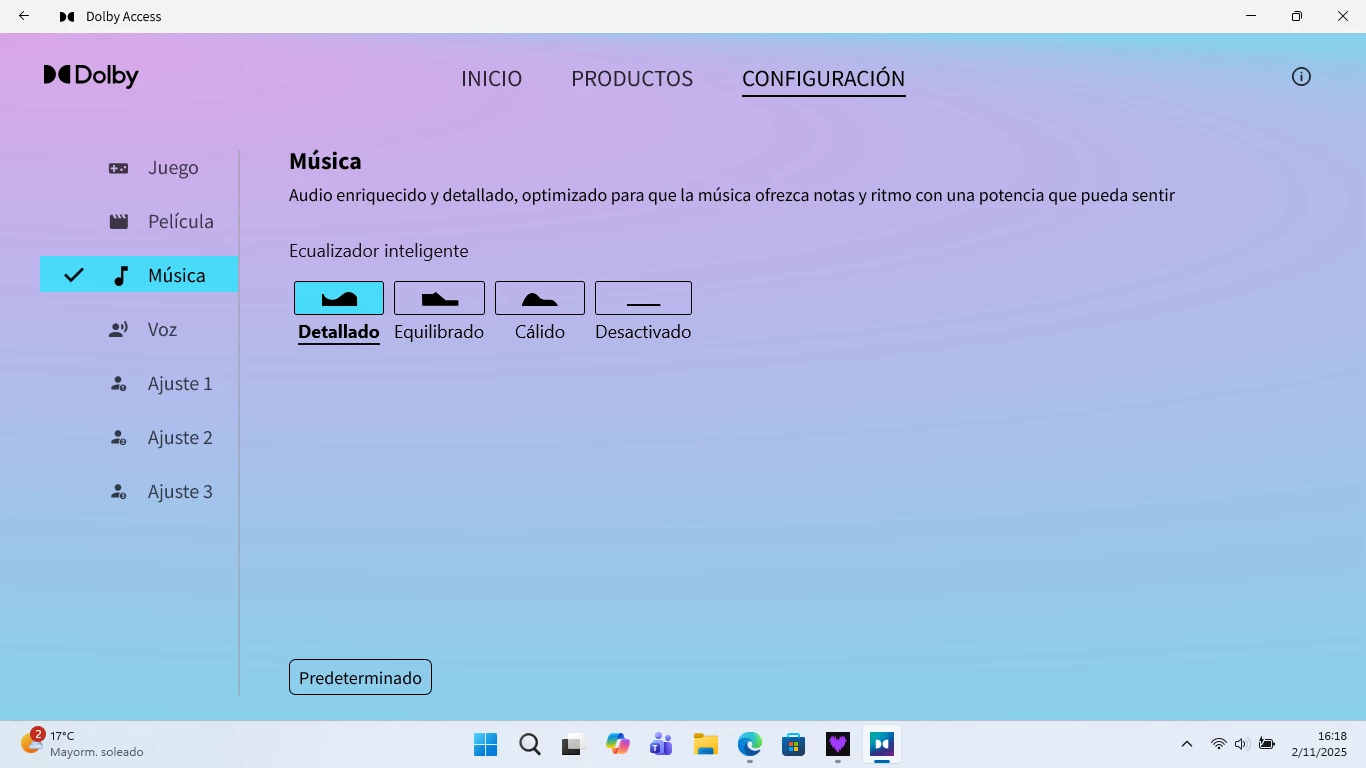This screenshot has width=1366, height=768.
Task: Choose the Juego profile label
Action: click(173, 168)
